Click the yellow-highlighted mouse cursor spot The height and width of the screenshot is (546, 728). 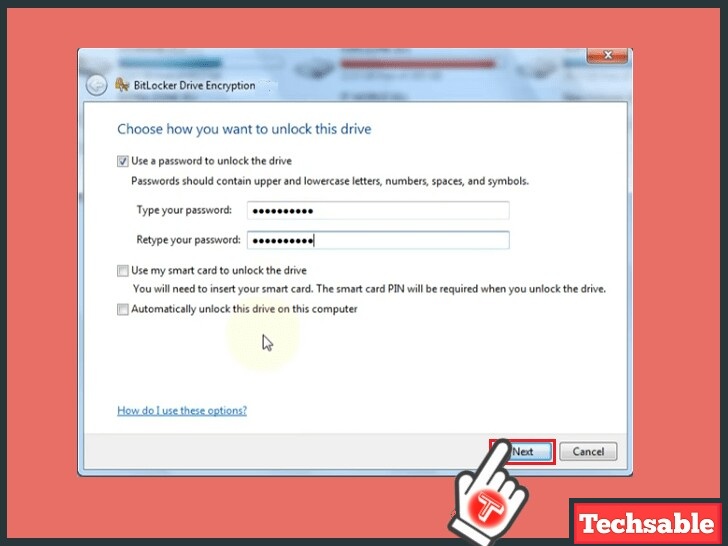263,338
